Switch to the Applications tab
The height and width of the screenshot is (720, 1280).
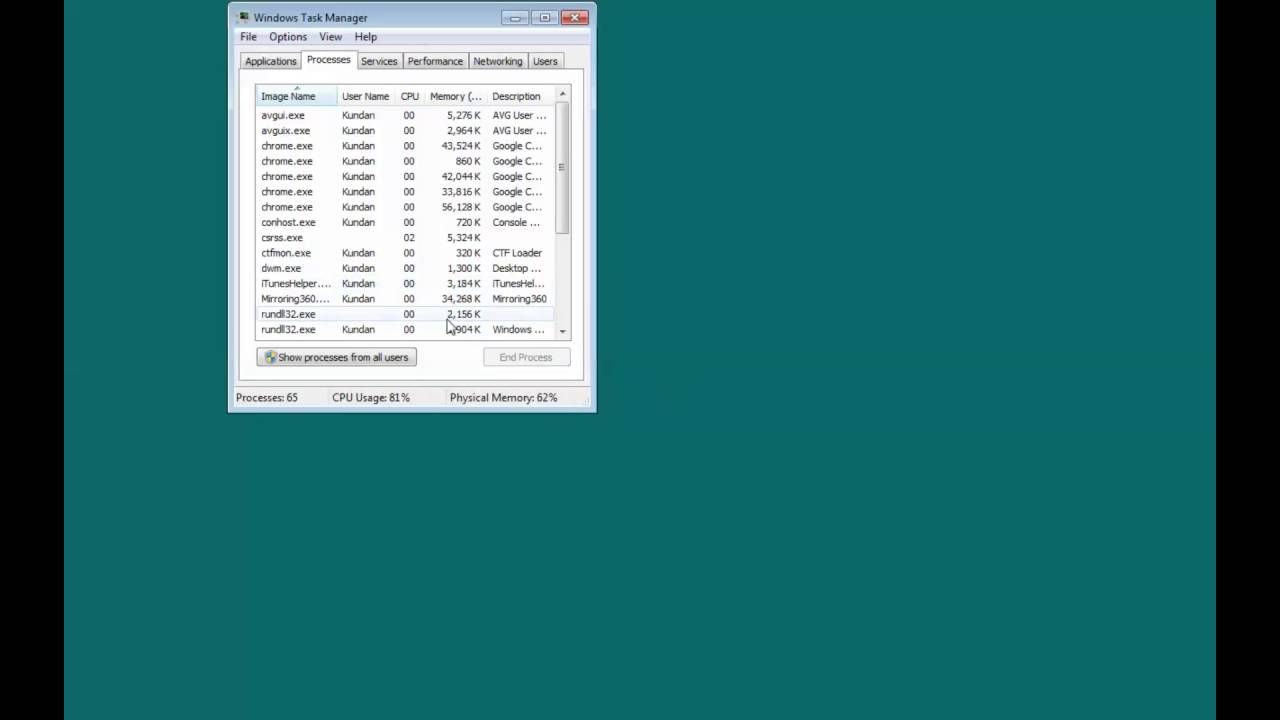(x=271, y=61)
